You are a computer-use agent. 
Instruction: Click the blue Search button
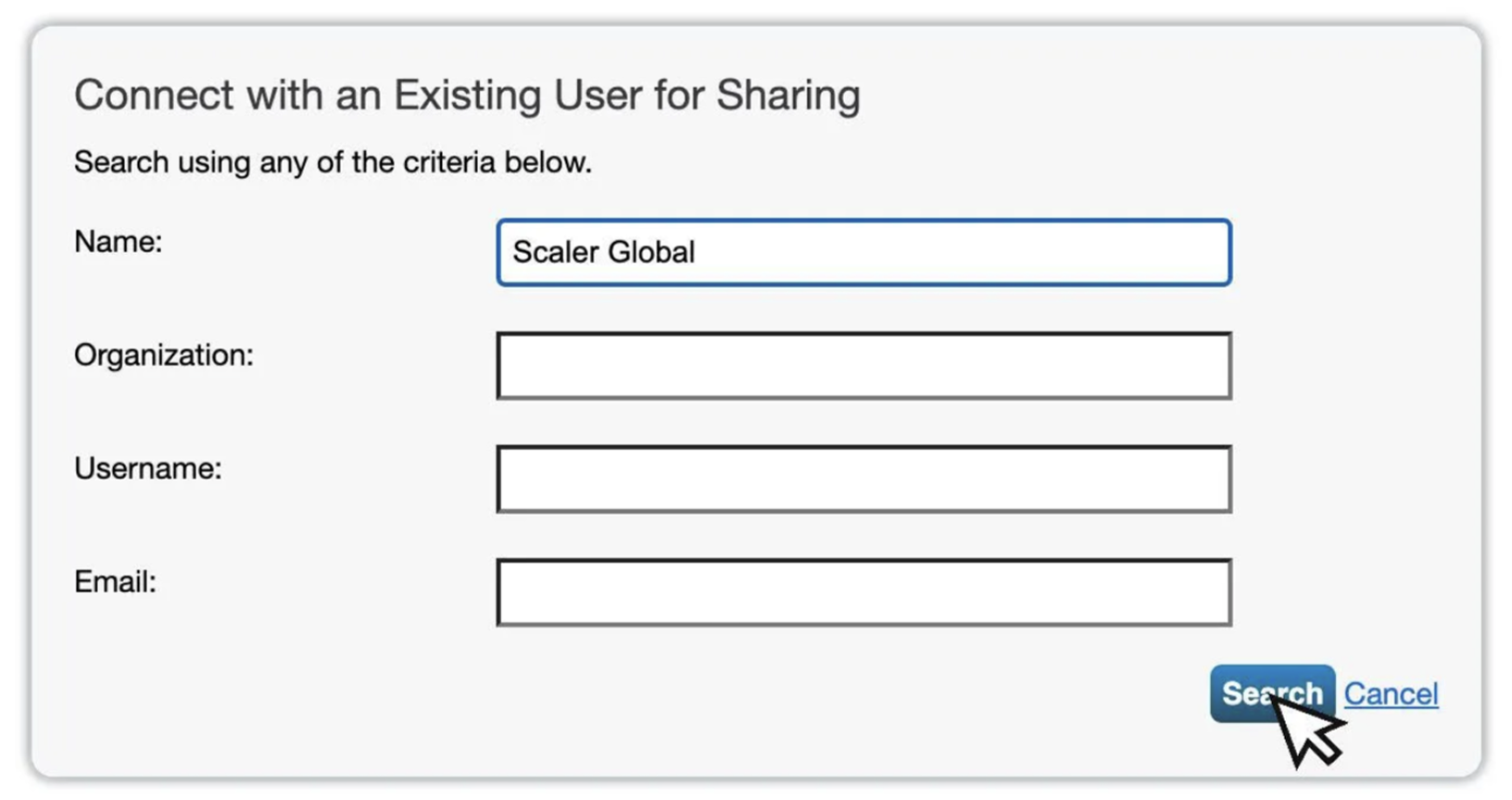(1272, 694)
